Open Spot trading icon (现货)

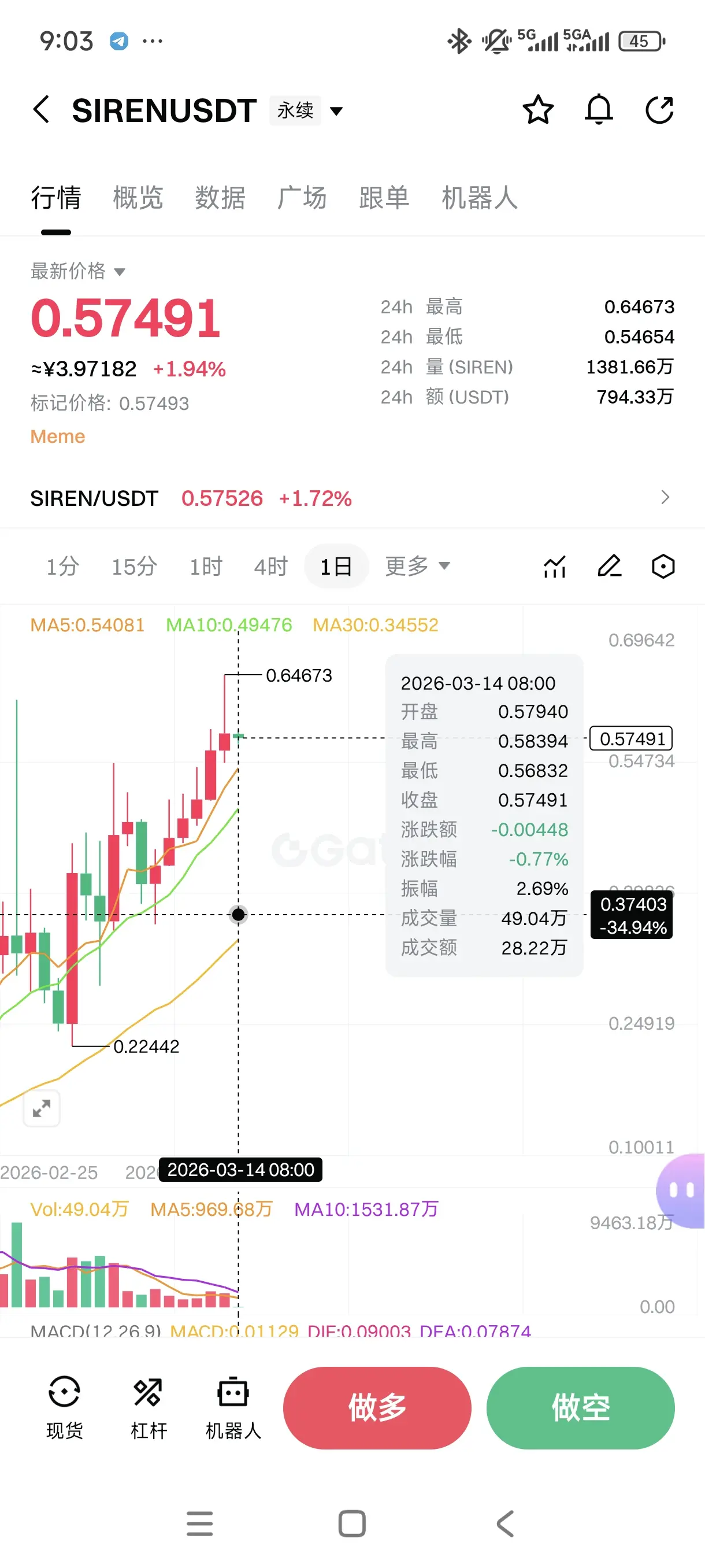coord(65,1407)
